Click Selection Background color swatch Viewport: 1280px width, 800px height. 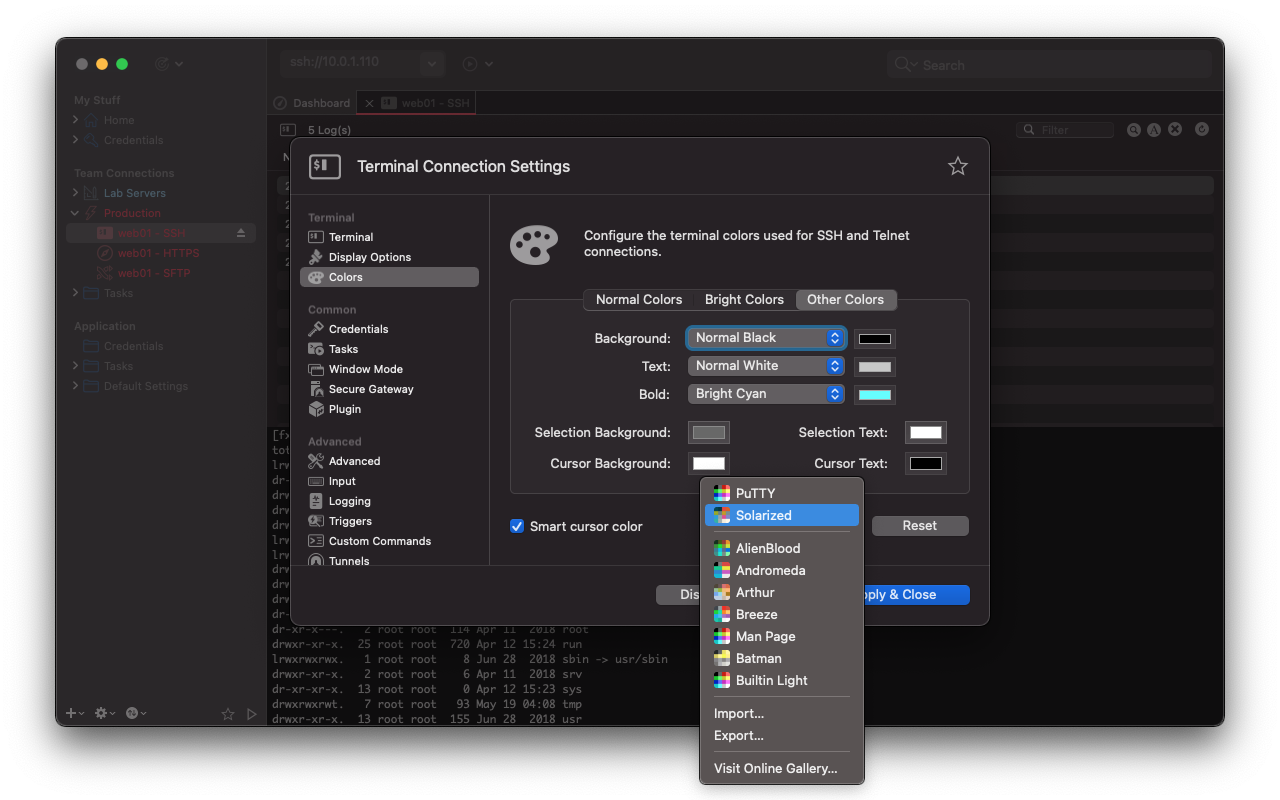click(709, 432)
